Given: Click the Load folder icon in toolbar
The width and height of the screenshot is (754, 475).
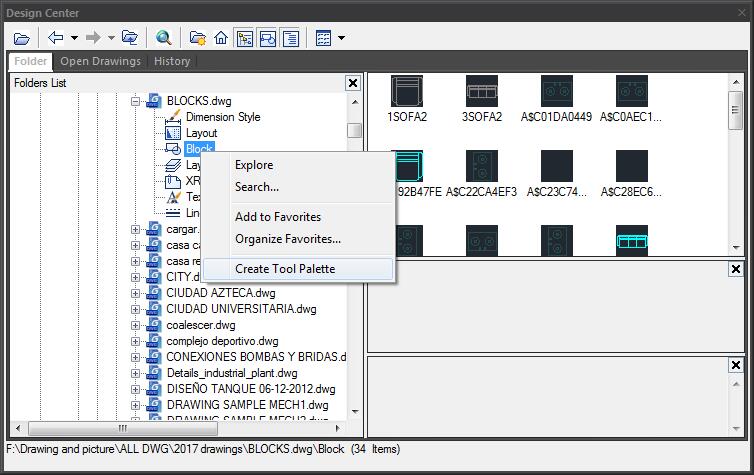Looking at the screenshot, I should coord(21,38).
